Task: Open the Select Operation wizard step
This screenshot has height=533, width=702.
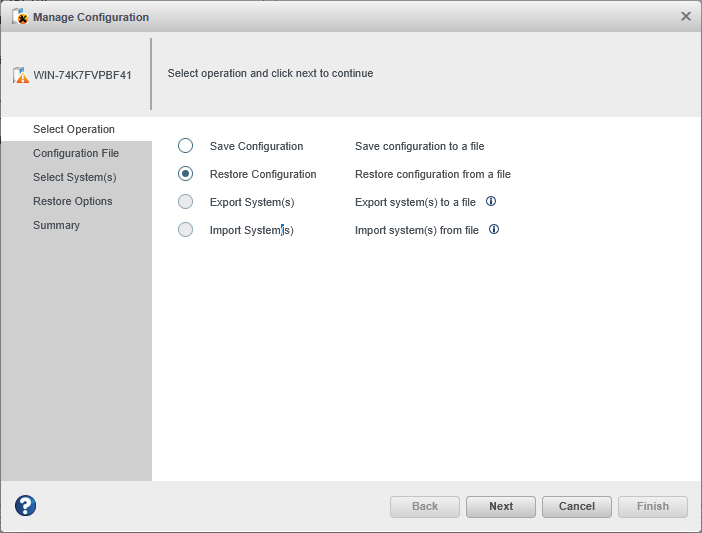Action: [74, 129]
